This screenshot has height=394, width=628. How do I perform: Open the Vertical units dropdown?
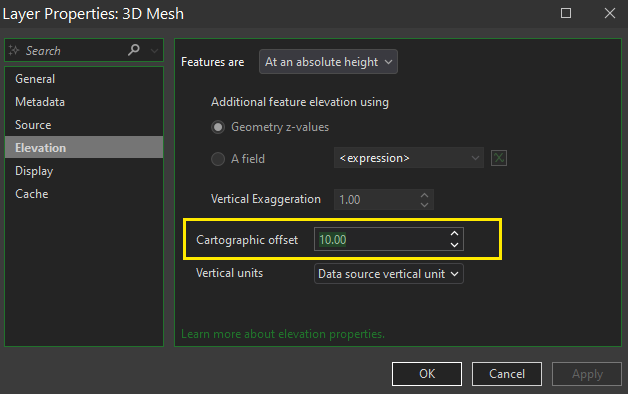[388, 273]
